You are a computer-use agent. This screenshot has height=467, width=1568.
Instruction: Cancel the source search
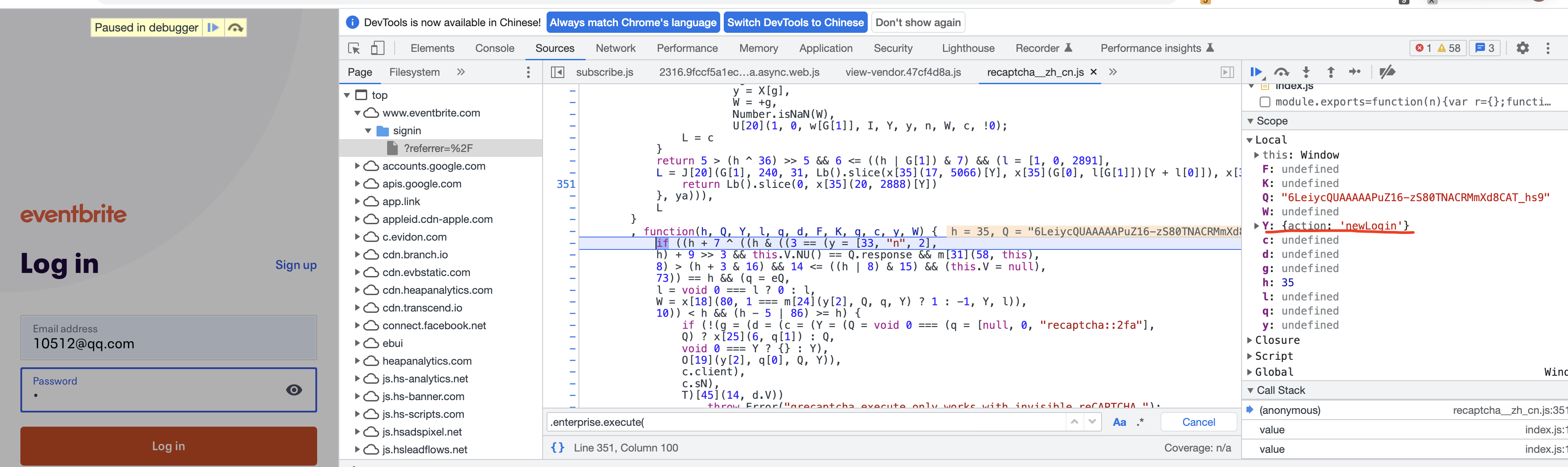point(1198,422)
